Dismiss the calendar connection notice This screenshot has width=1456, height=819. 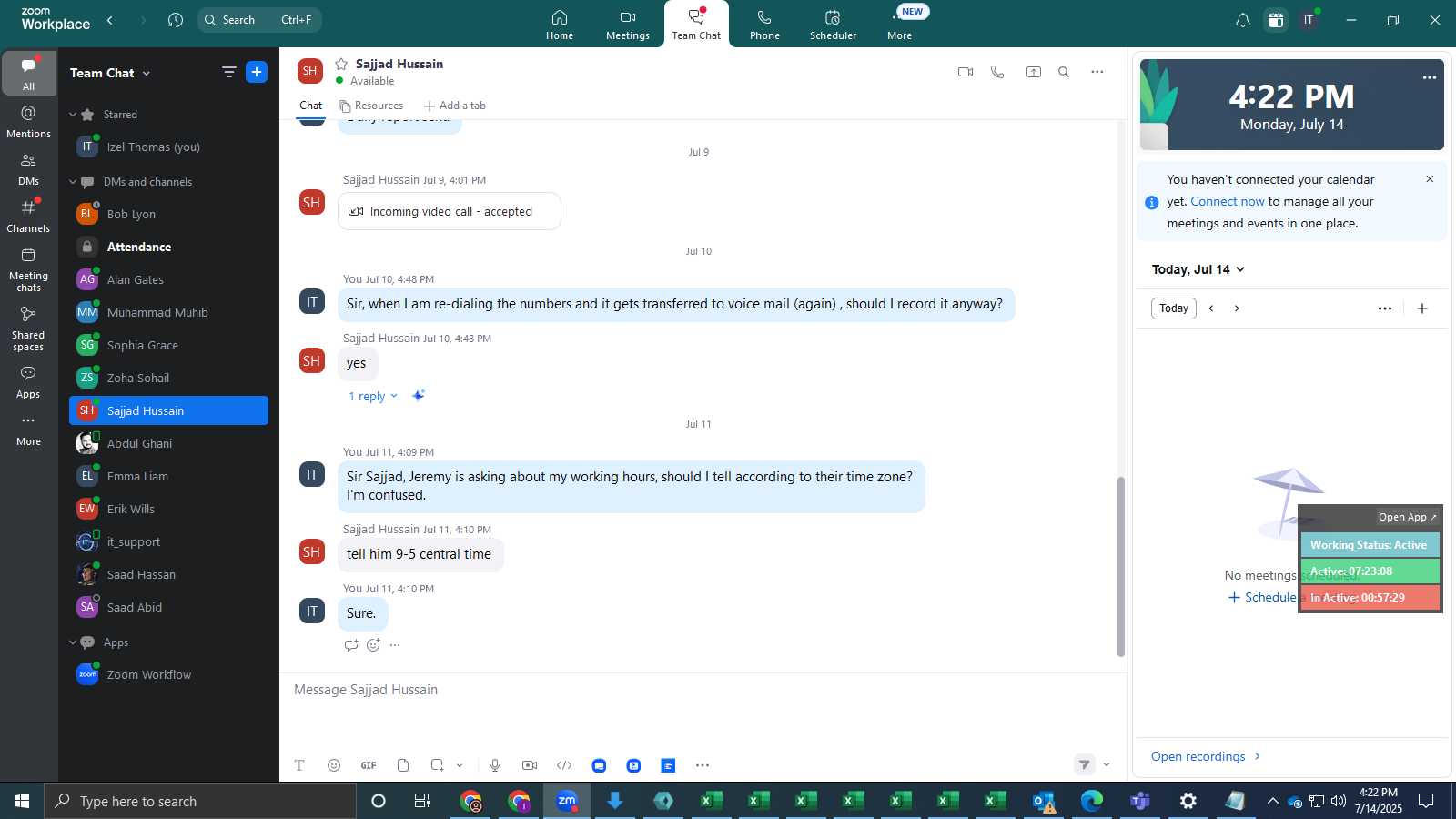click(x=1430, y=179)
